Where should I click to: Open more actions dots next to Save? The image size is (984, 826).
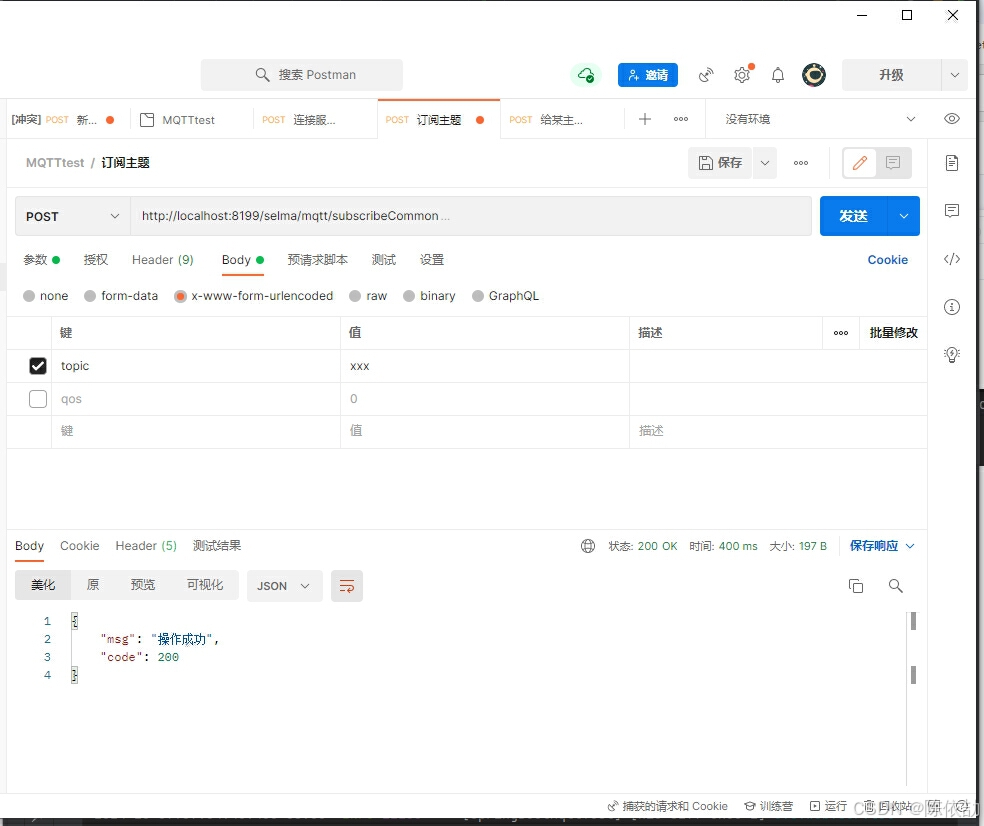tap(801, 163)
